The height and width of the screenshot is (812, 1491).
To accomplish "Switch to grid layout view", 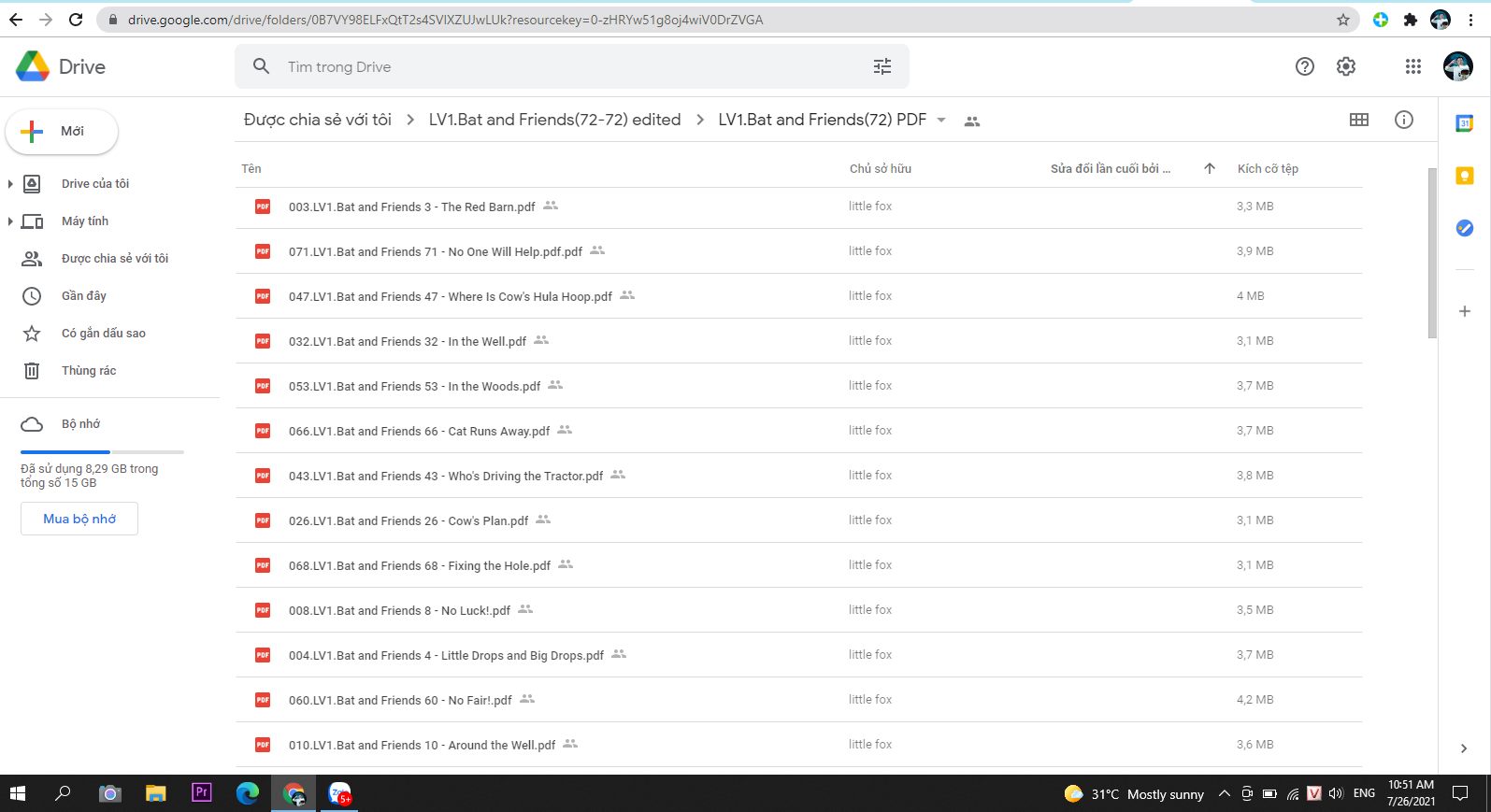I will pyautogui.click(x=1358, y=120).
